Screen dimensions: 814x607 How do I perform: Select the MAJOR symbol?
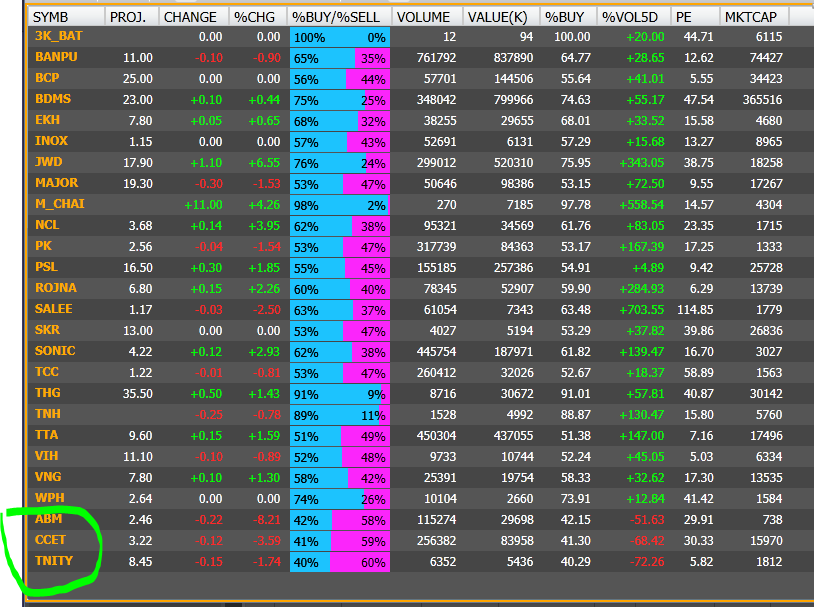[57, 183]
